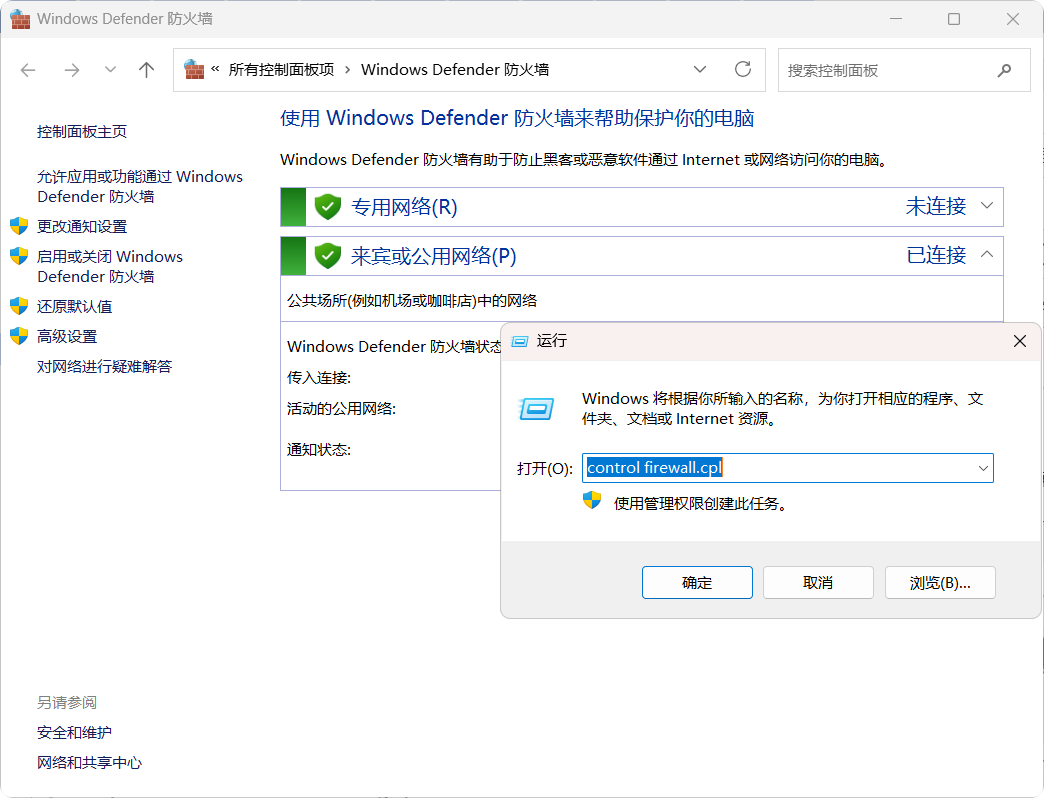Click the firewall icon in the address bar
Image resolution: width=1044 pixels, height=798 pixels.
coord(194,69)
